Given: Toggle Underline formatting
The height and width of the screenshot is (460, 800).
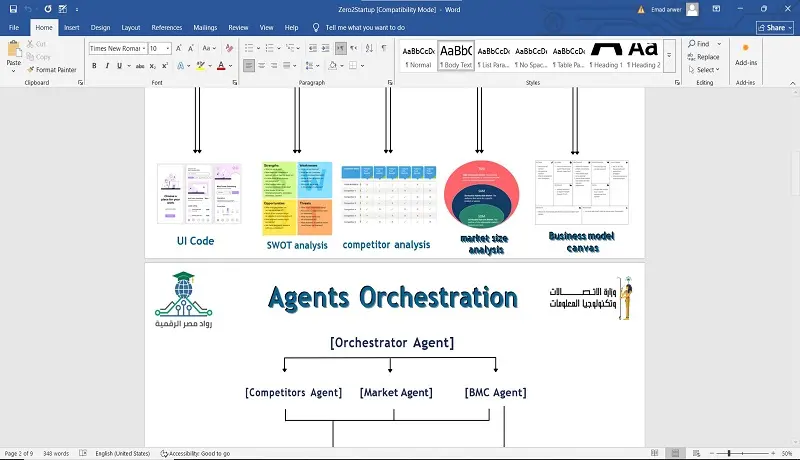Looking at the screenshot, I should click(119, 66).
